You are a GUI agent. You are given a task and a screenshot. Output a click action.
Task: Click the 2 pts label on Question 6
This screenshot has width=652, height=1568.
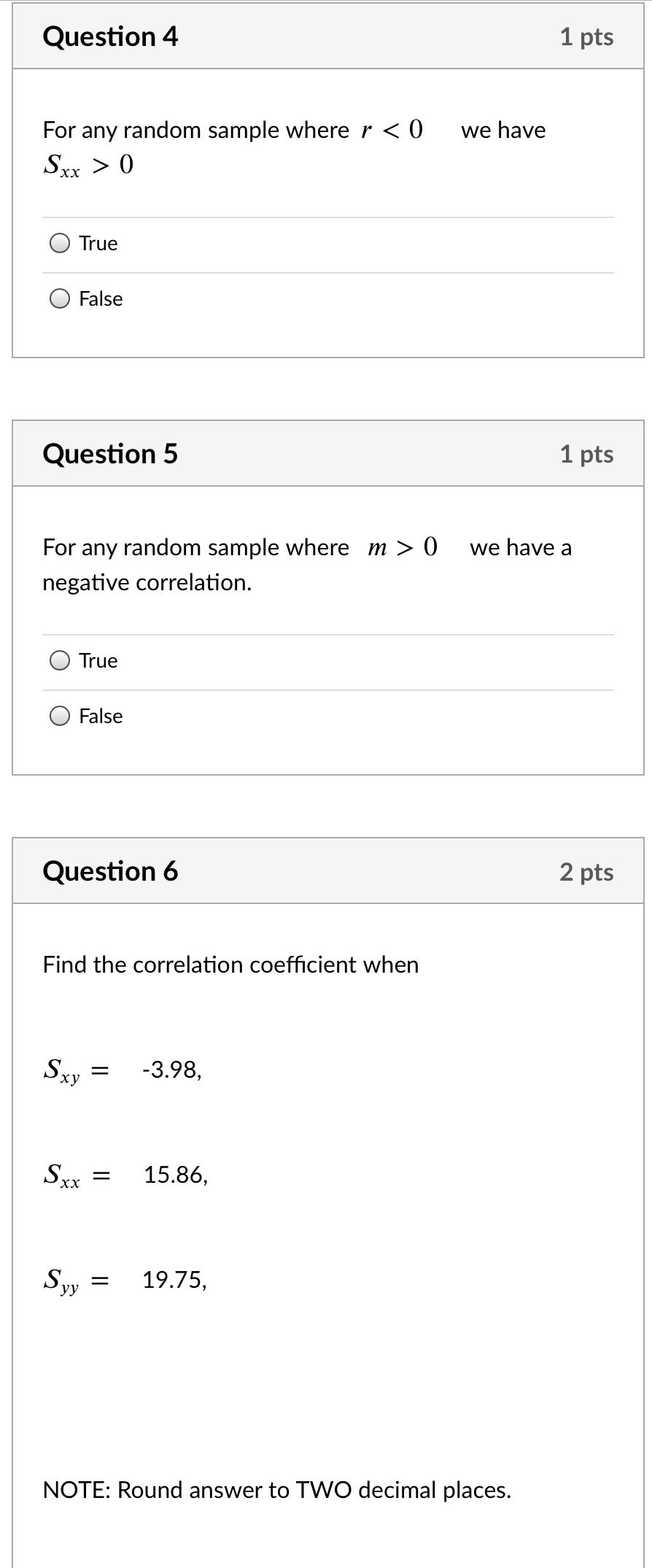[x=587, y=872]
